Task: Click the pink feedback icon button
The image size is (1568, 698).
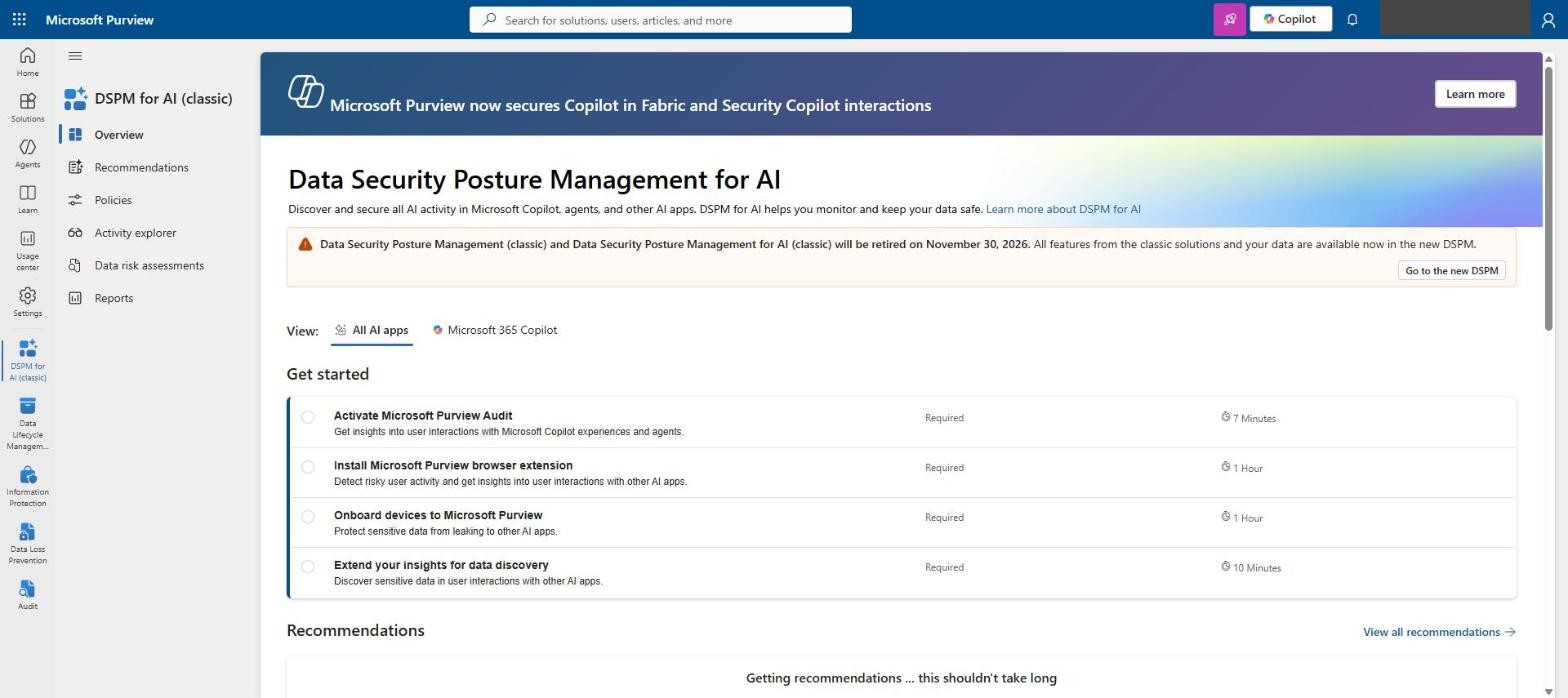Action: coord(1229,19)
